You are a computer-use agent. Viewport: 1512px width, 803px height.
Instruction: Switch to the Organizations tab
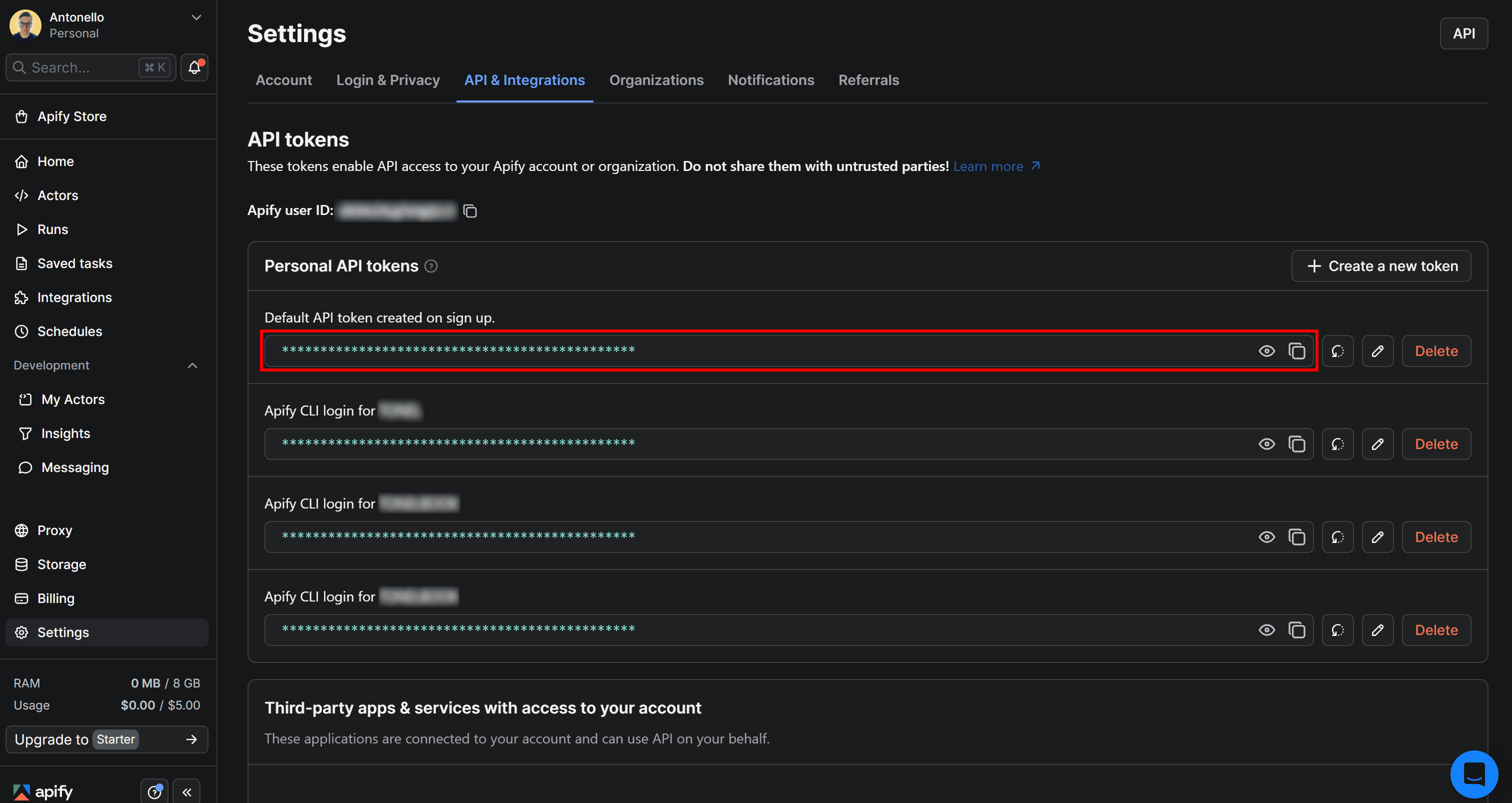coord(656,80)
